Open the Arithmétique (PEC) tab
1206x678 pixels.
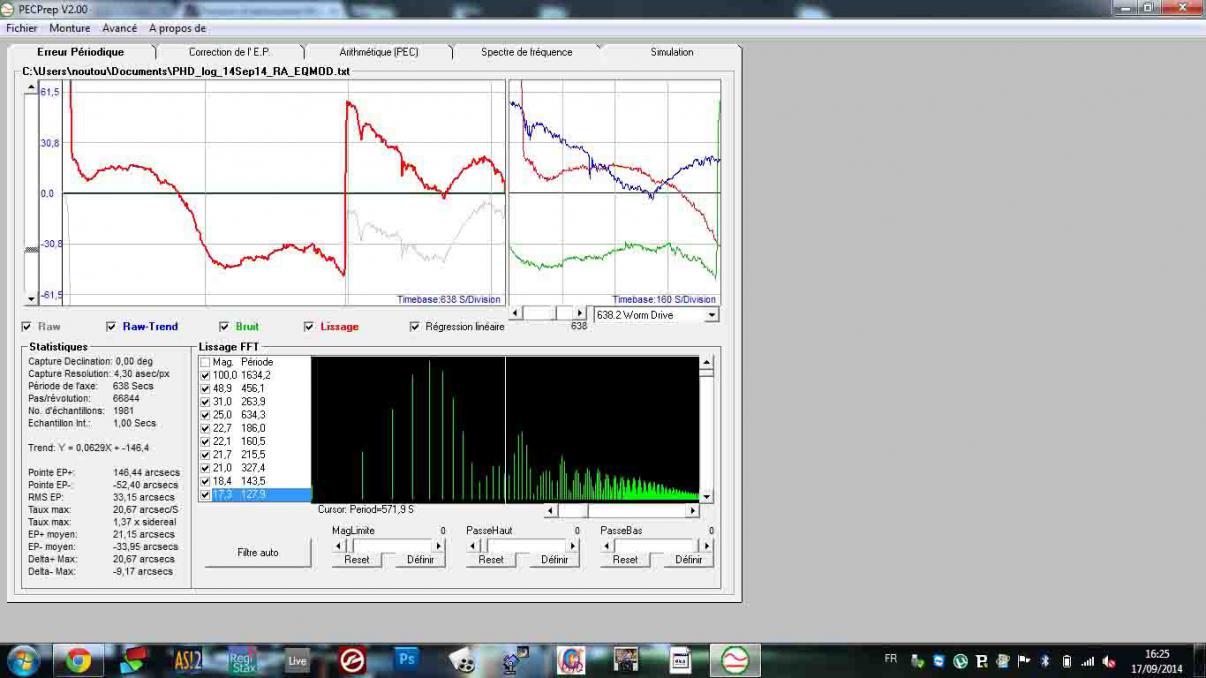click(379, 52)
